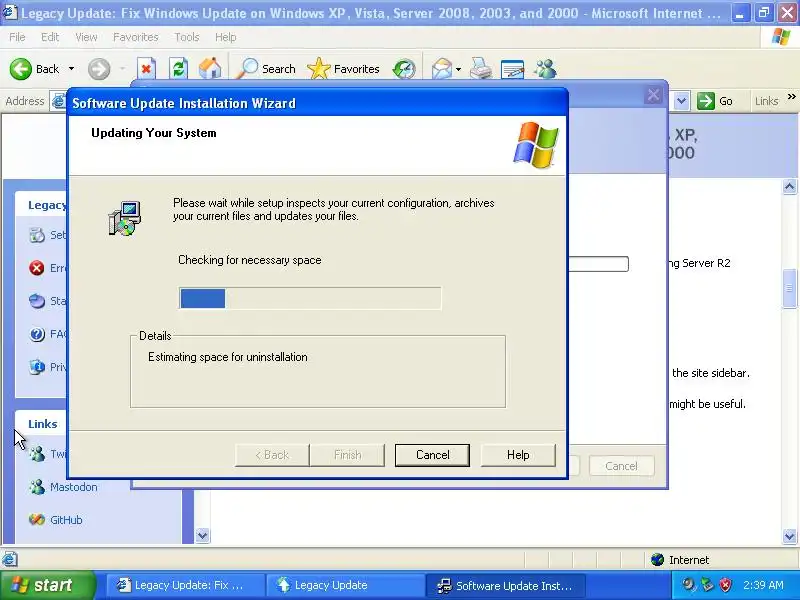Expand the Mail button dropdown arrow
The image size is (800, 600).
458,69
